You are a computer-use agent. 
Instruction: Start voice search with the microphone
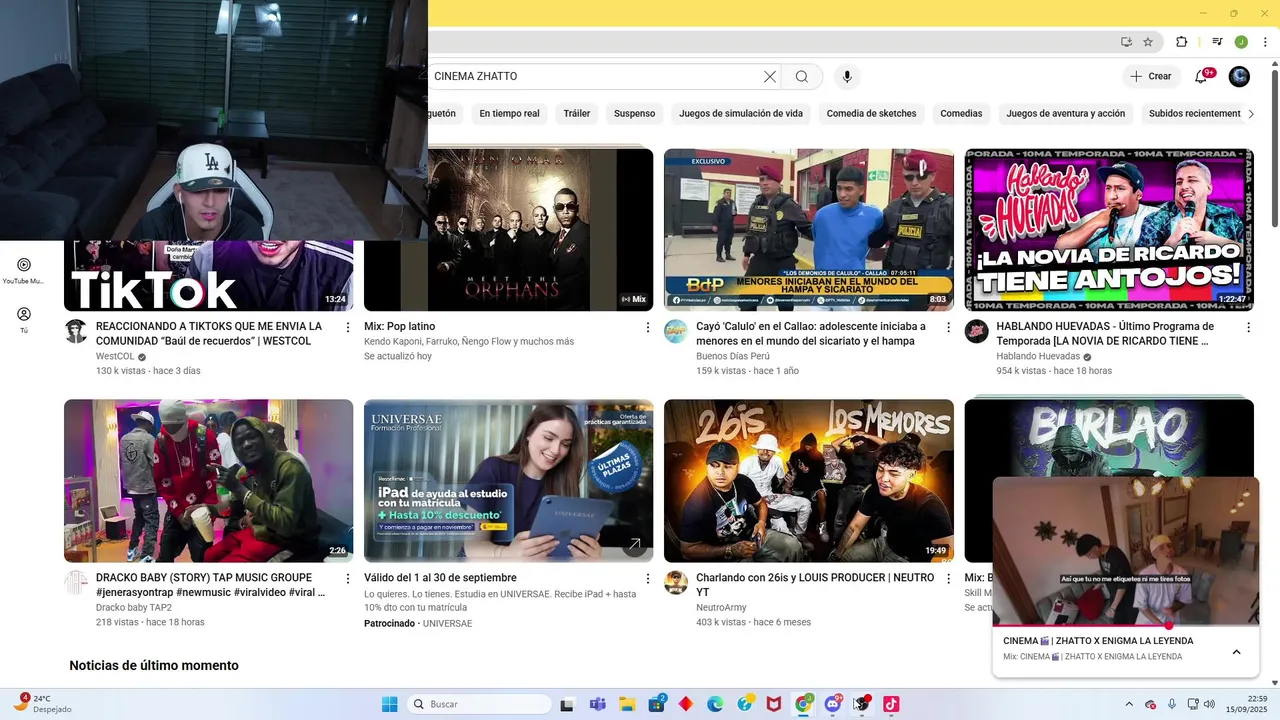click(x=847, y=76)
